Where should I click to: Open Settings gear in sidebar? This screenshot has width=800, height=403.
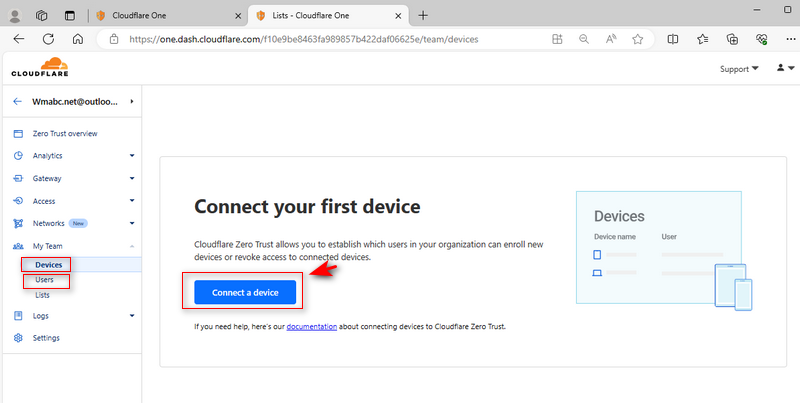click(18, 338)
